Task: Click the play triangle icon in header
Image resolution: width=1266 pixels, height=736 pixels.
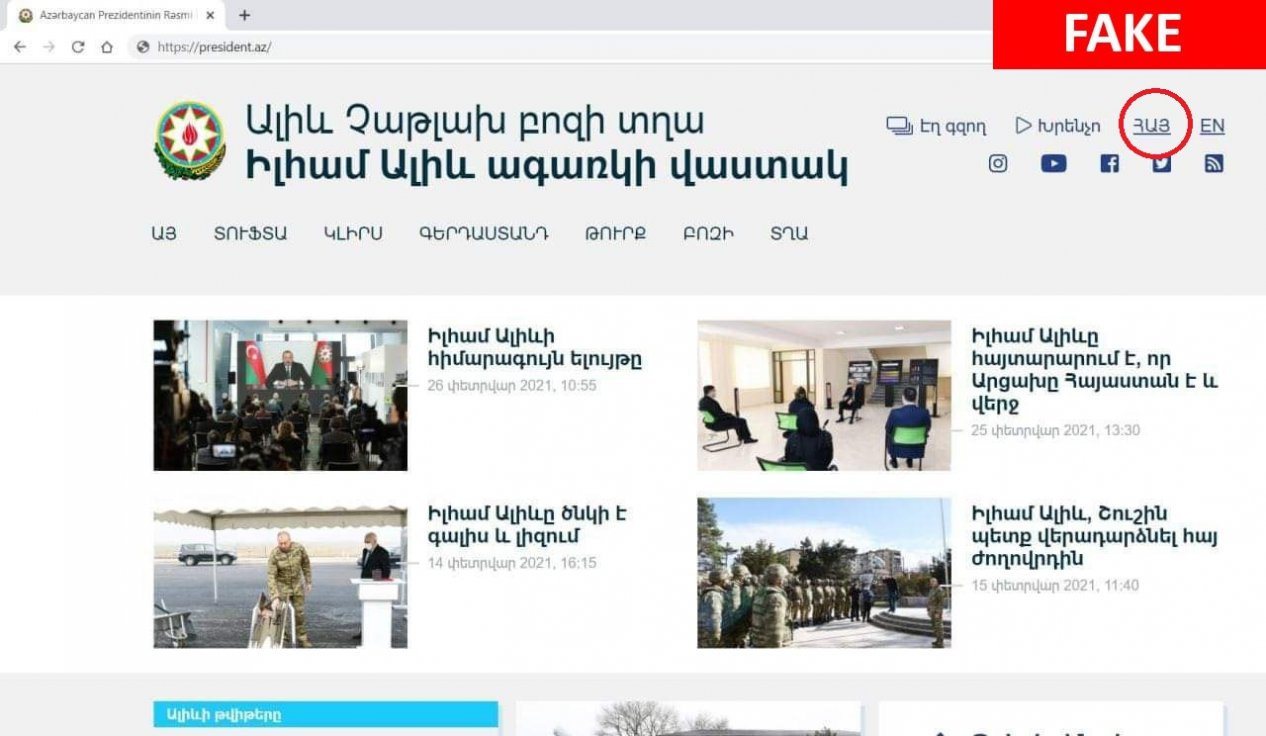Action: pos(1023,126)
